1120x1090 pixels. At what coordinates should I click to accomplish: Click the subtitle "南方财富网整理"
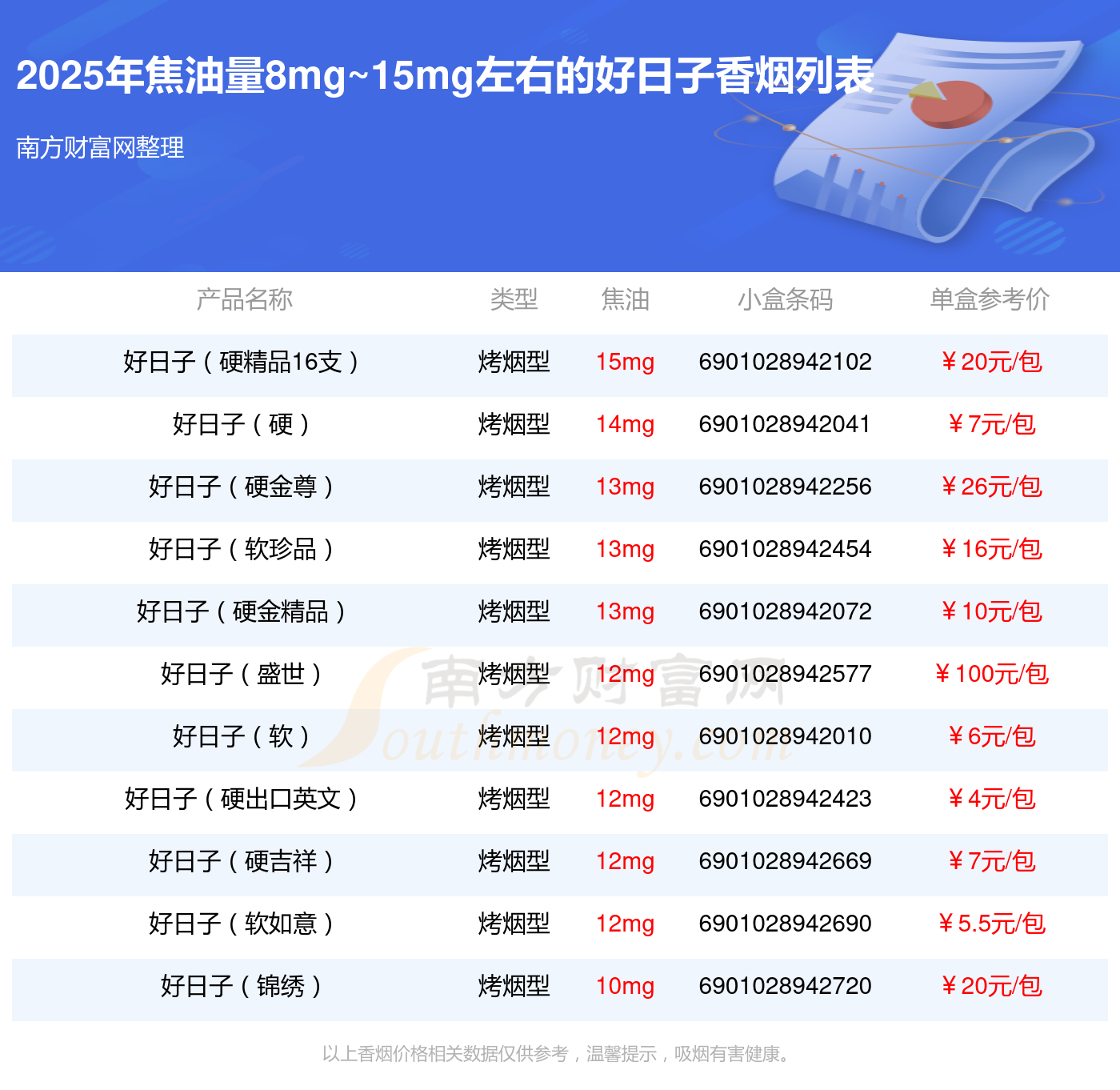[100, 147]
